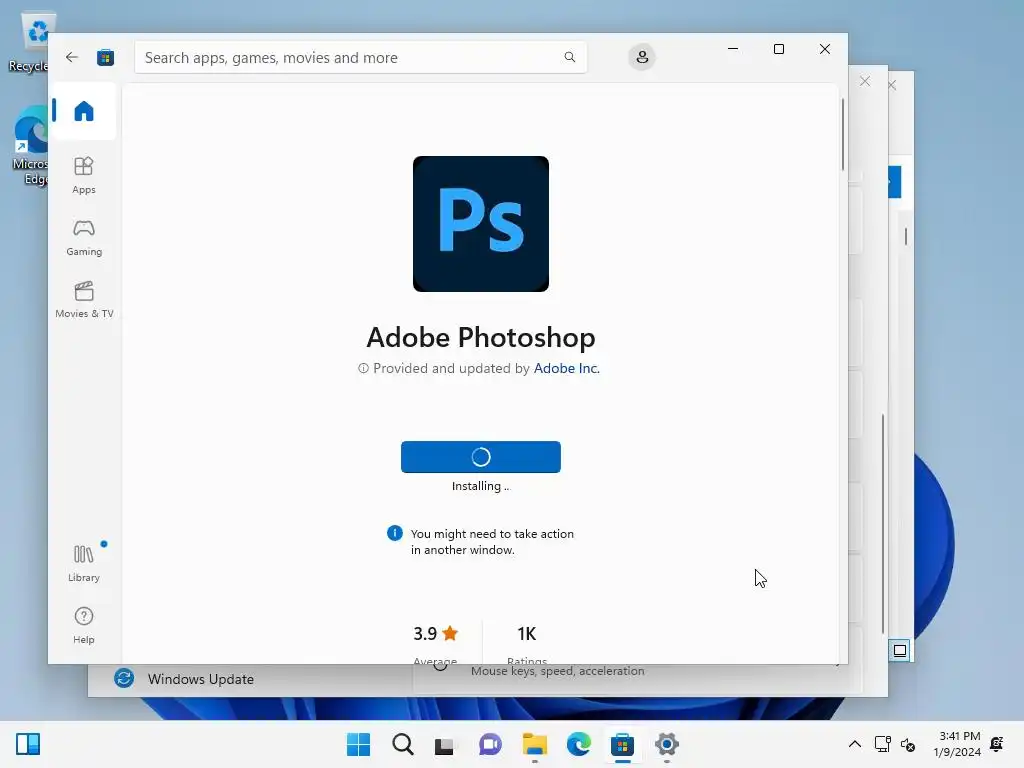Open the Windows Start menu
This screenshot has height=768, width=1024.
[358, 744]
